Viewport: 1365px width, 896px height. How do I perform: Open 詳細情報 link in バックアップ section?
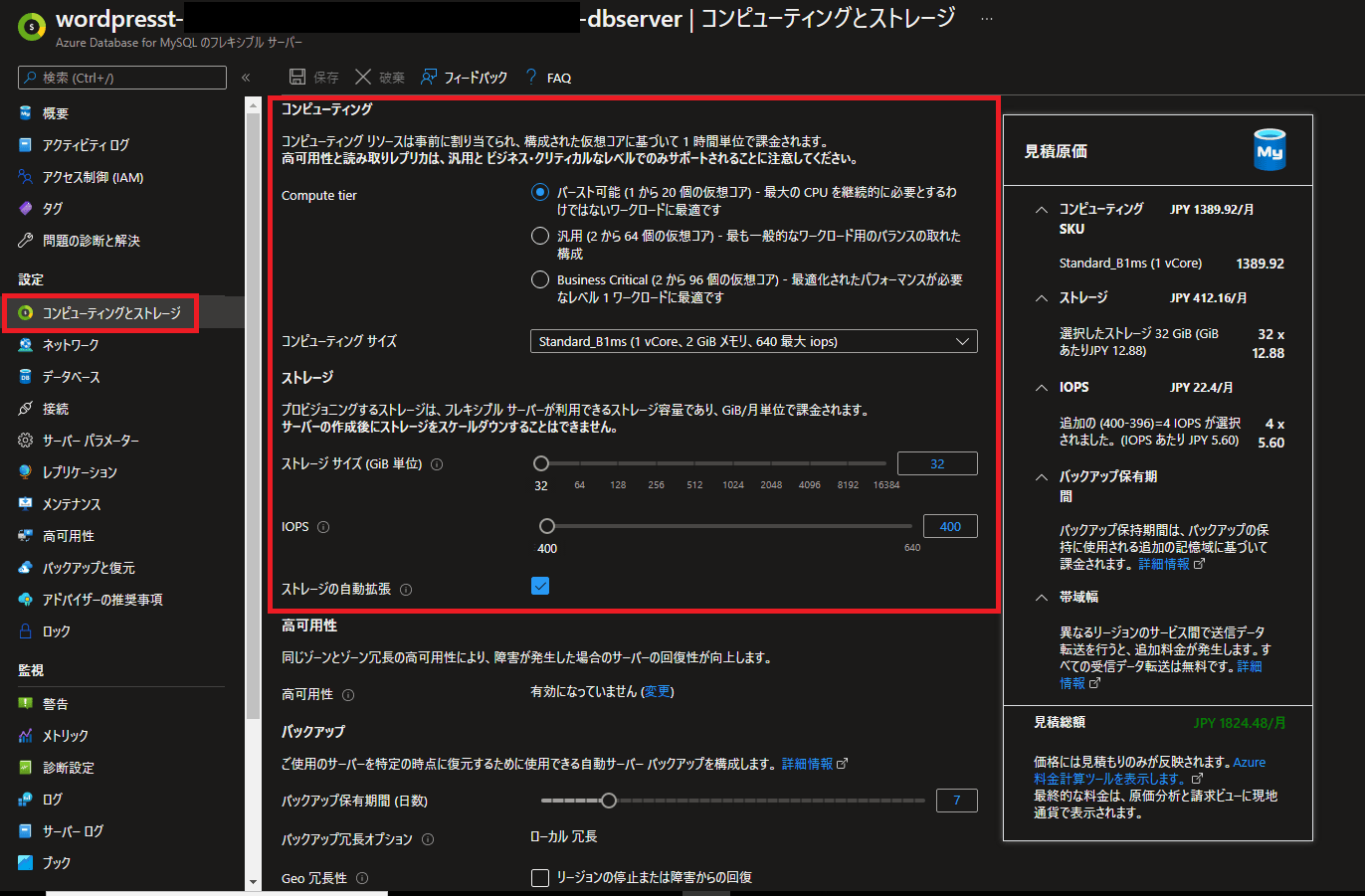coord(807,764)
